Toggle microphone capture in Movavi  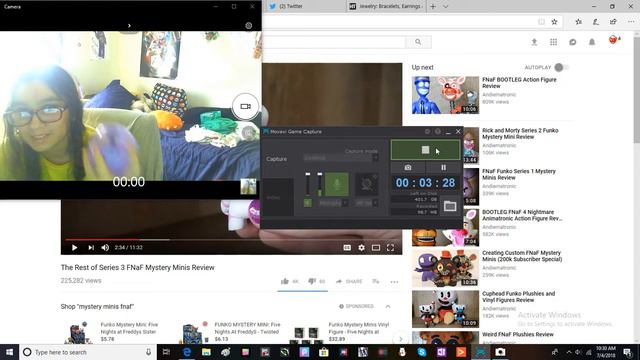point(337,184)
